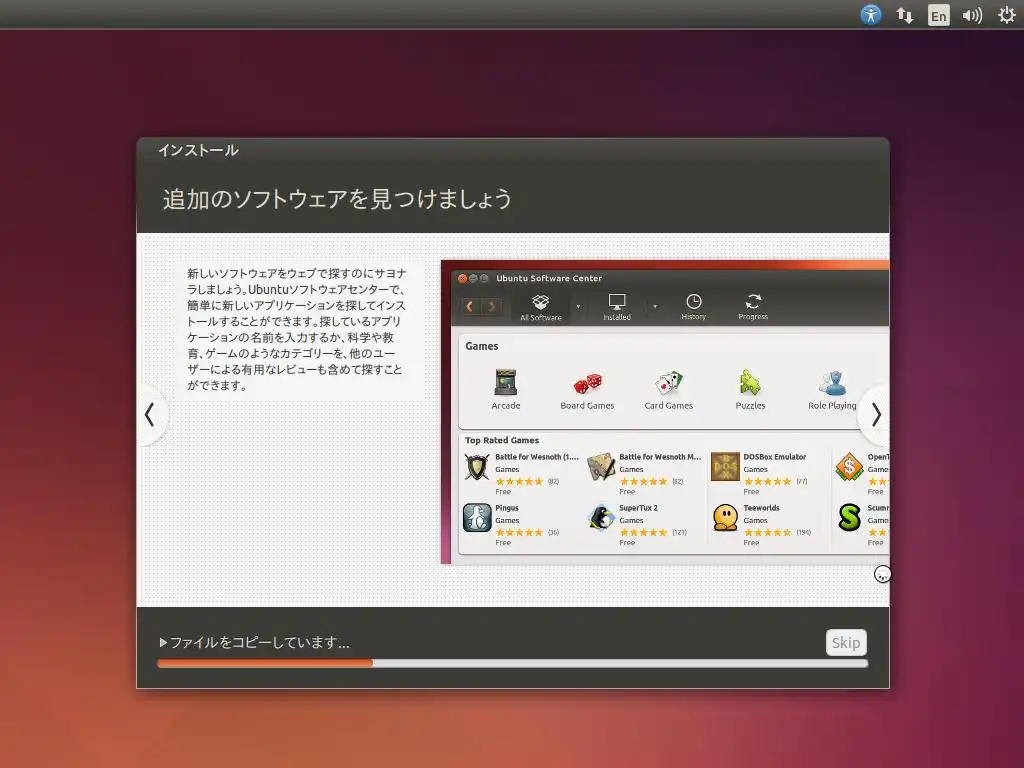Select the Card Games icon
Screen dimensions: 1024x768
point(668,383)
